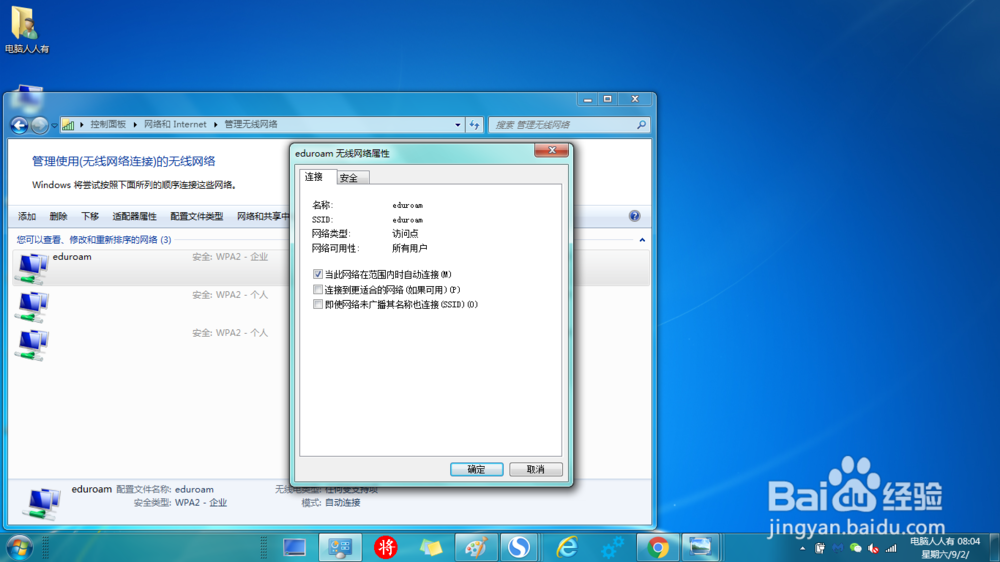Click 管理无线网络 breadcrumb segment

[251, 124]
